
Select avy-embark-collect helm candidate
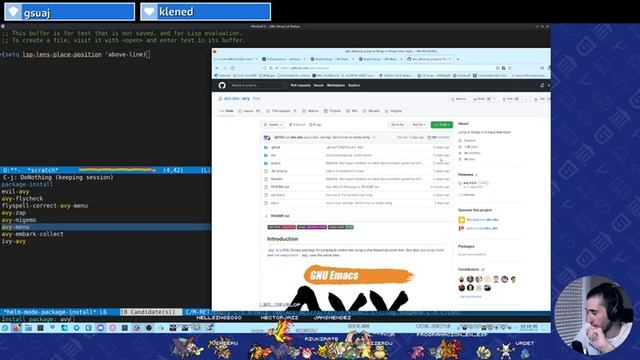(x=32, y=234)
